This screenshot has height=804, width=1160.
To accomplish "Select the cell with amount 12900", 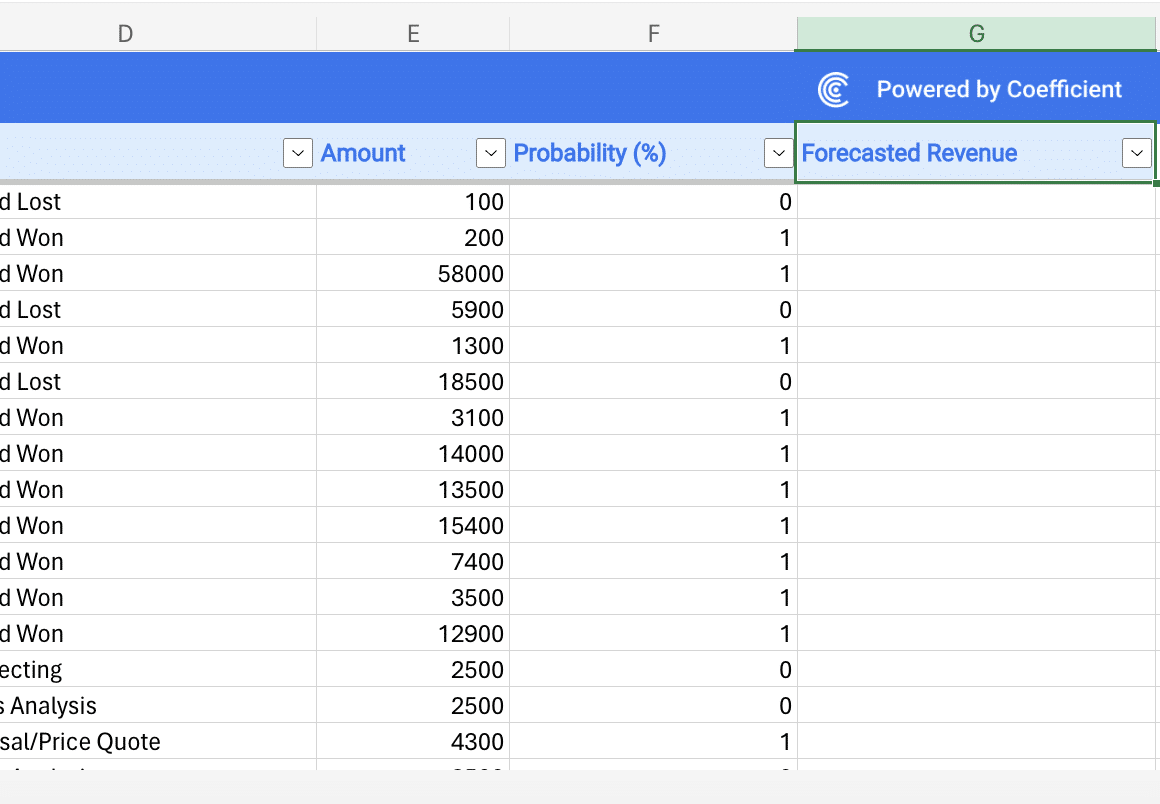I will [x=413, y=634].
